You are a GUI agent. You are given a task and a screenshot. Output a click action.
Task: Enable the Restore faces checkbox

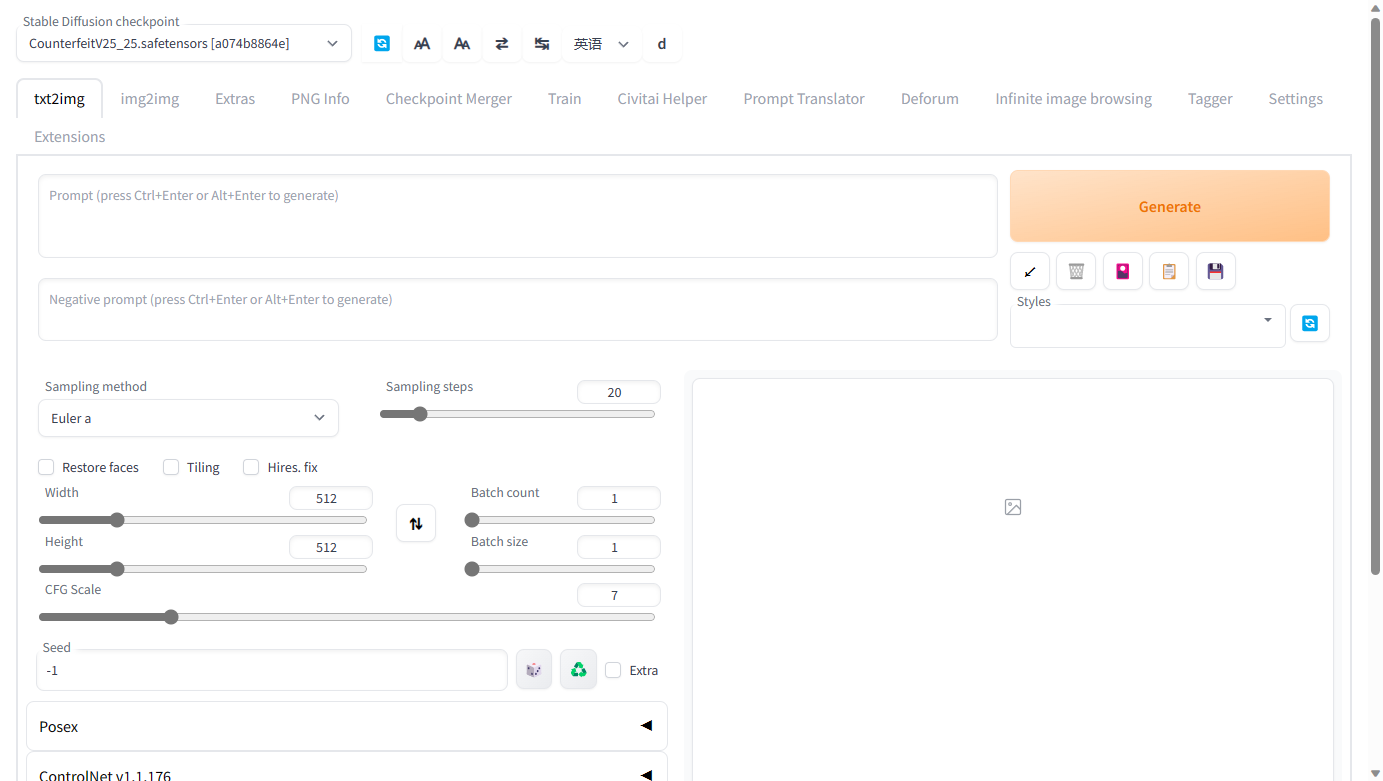point(46,467)
